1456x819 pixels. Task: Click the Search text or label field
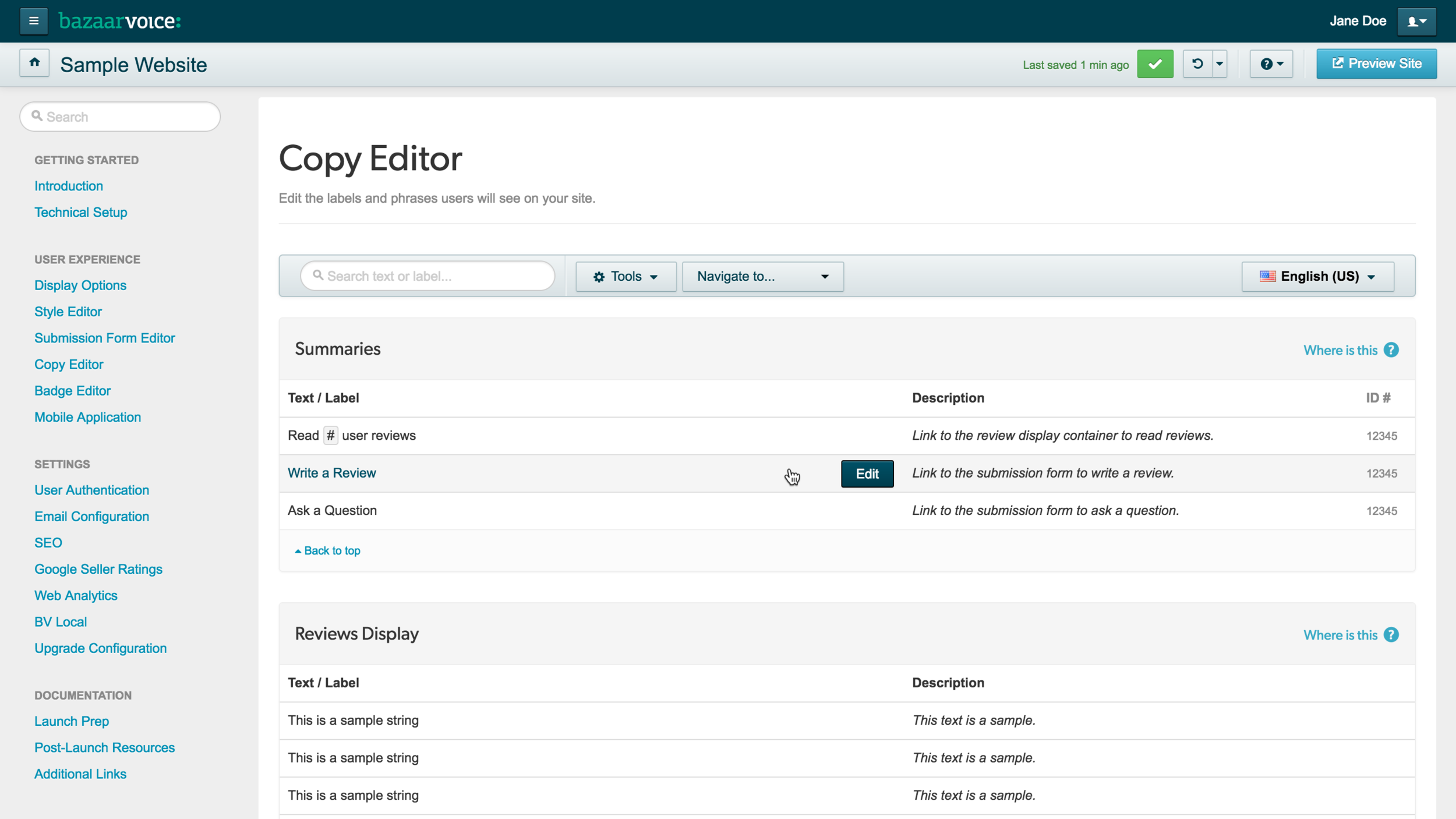pos(427,276)
